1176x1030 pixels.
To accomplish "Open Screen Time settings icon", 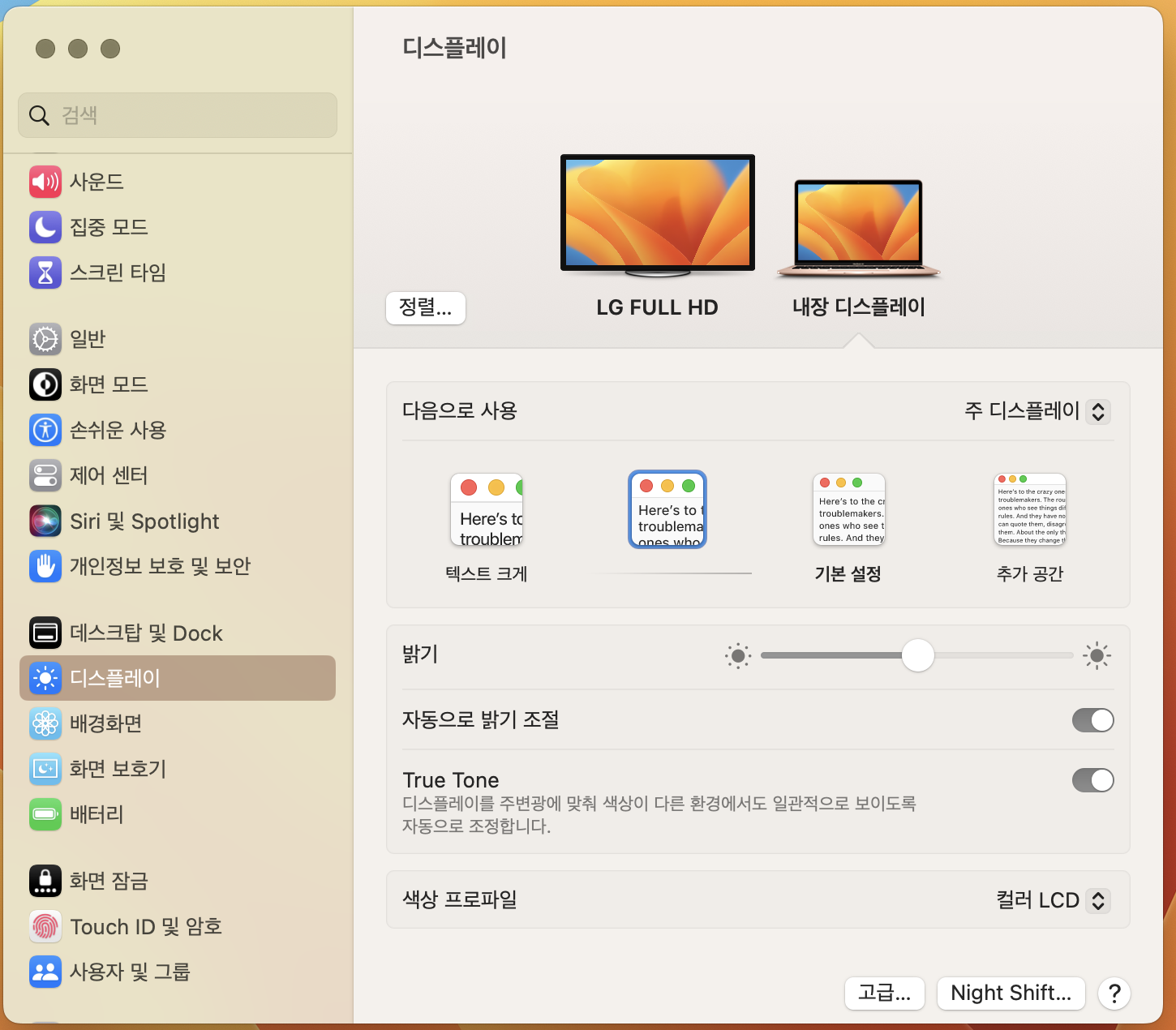I will (45, 273).
